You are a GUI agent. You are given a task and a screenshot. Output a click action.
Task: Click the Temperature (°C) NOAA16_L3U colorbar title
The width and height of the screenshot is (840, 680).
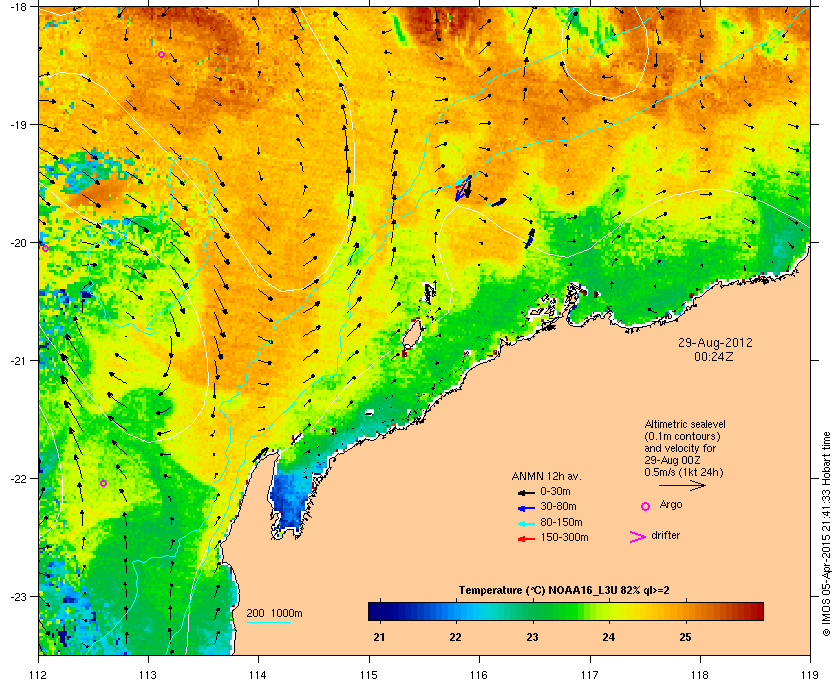(564, 591)
